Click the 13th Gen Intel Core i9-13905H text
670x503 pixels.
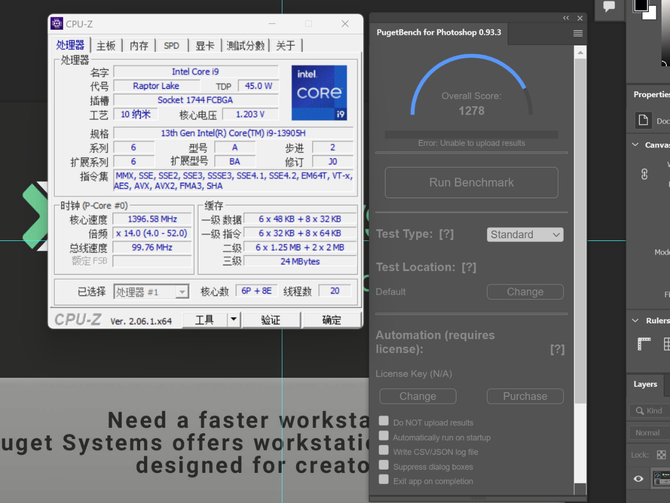(x=233, y=133)
